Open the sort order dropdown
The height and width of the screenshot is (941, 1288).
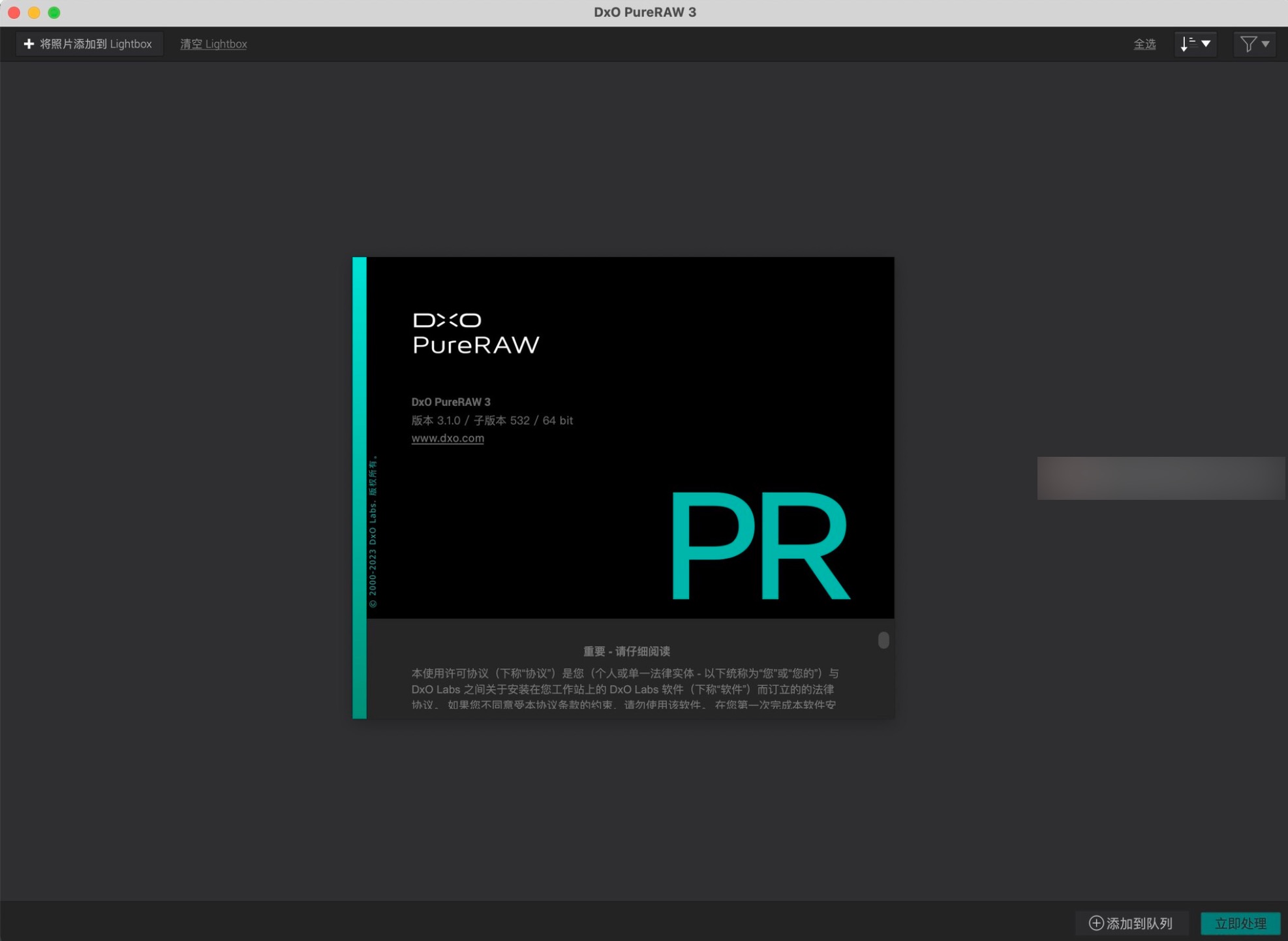(x=1195, y=44)
